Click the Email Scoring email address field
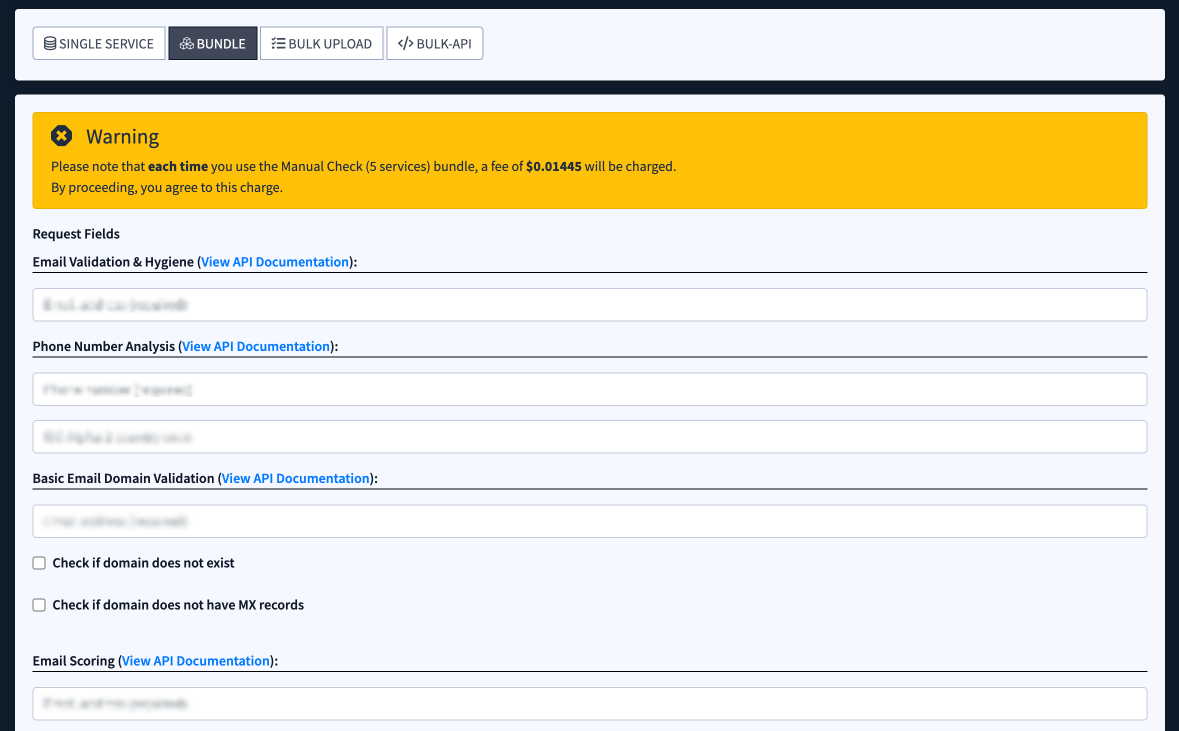The height and width of the screenshot is (731, 1179). (590, 704)
